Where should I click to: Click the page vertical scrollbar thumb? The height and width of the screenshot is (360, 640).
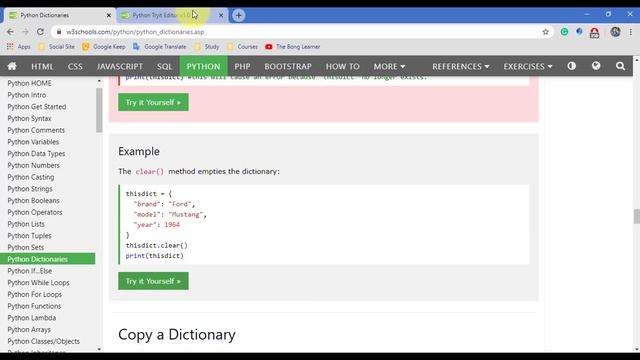click(636, 216)
